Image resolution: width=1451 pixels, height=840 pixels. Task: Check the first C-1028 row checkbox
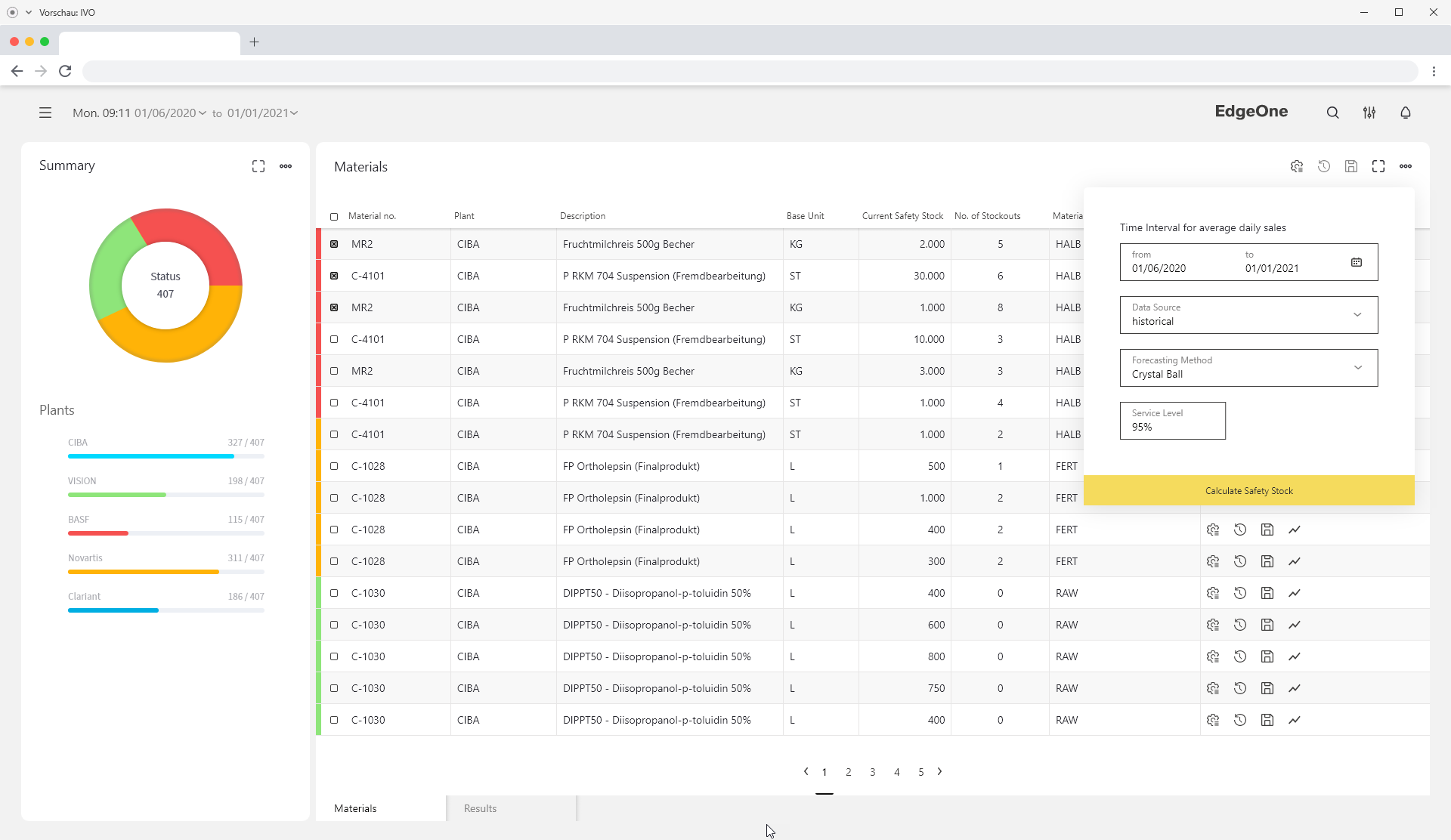(334, 466)
